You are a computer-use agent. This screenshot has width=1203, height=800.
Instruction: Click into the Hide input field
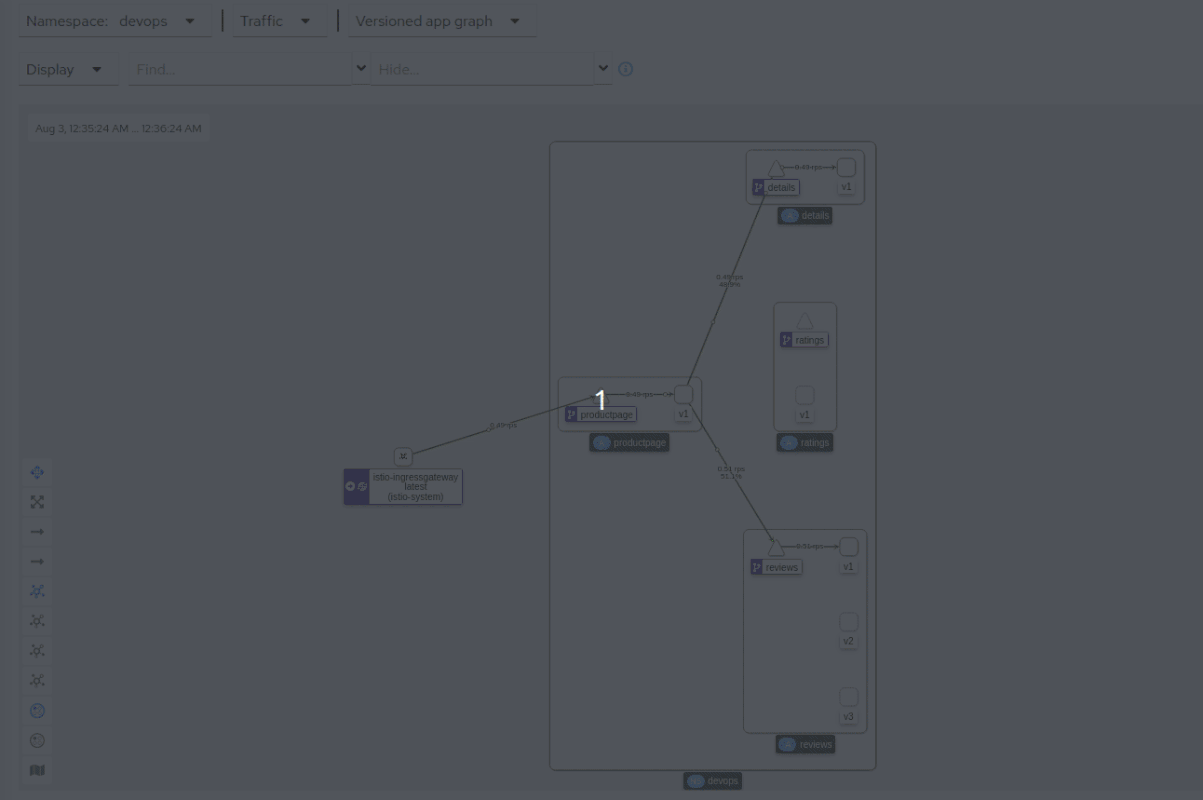484,69
